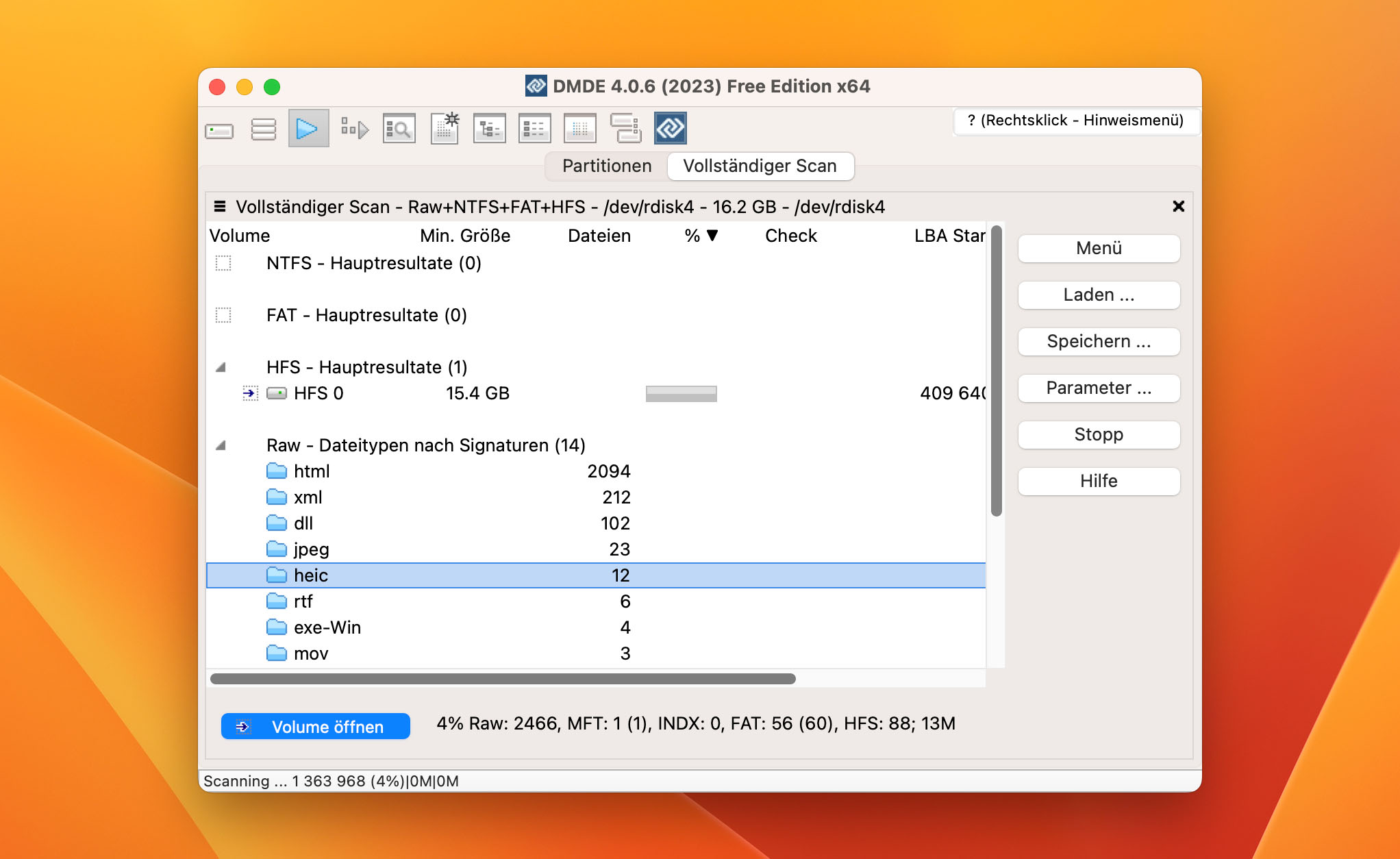
Task: Click the DMDE logo in the title bar
Action: [x=536, y=86]
